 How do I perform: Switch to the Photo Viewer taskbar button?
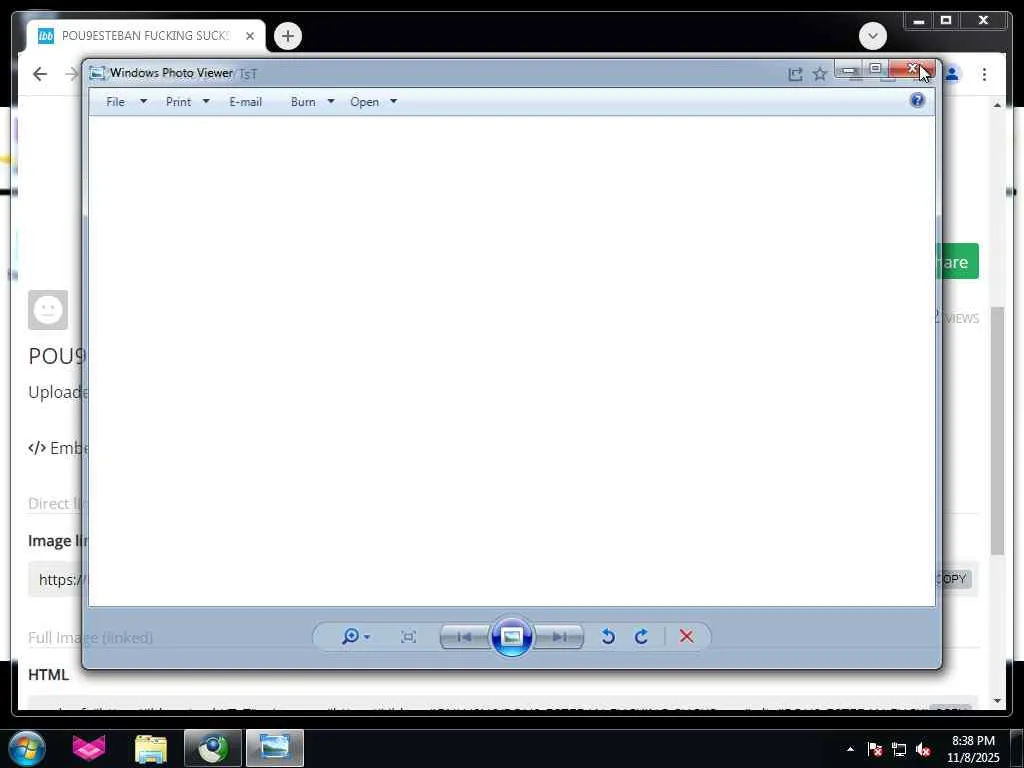click(x=275, y=748)
